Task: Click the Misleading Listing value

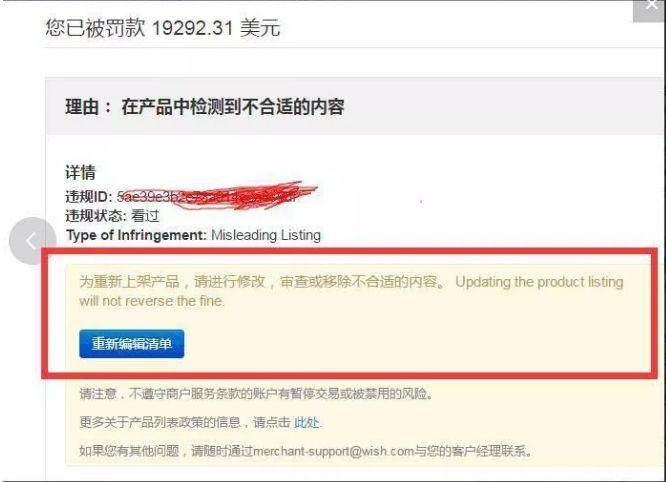Action: click(x=266, y=235)
